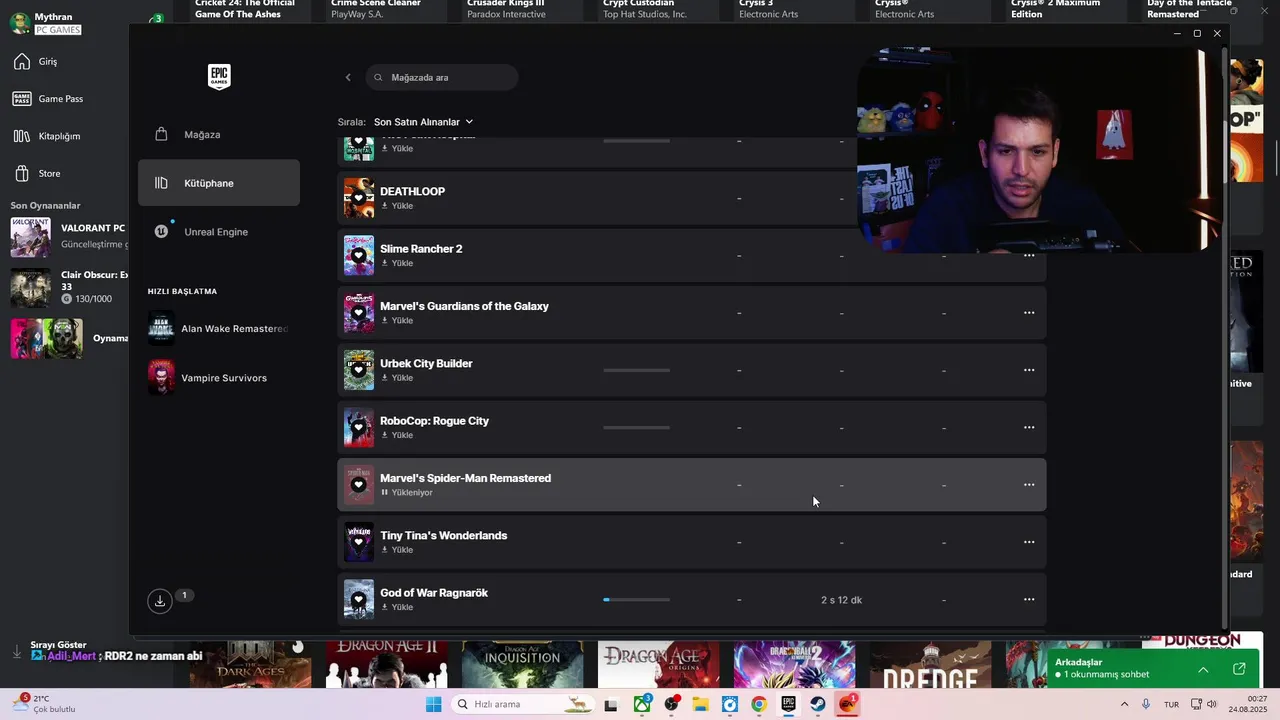Viewport: 1280px width, 720px height.
Task: Click the Urbek City Builder progress bar
Action: pyautogui.click(x=637, y=370)
